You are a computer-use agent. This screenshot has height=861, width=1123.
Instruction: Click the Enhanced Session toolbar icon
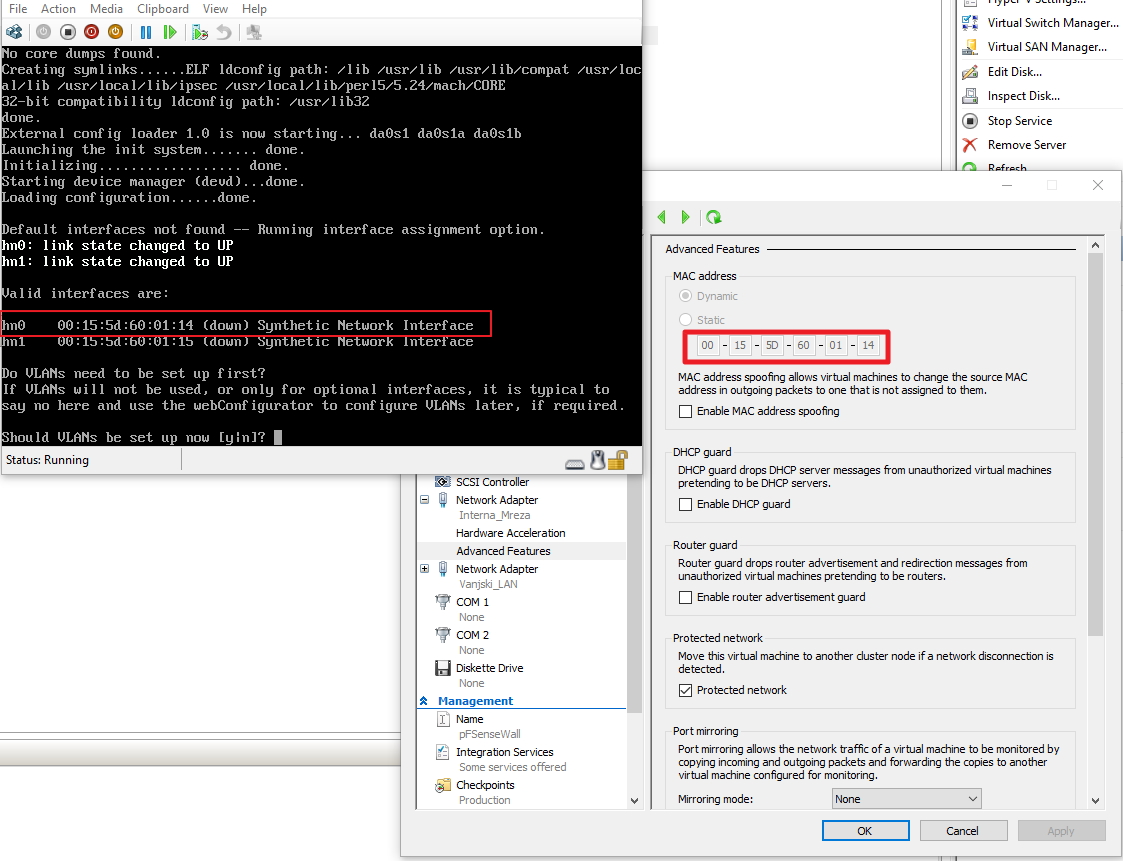click(x=254, y=32)
